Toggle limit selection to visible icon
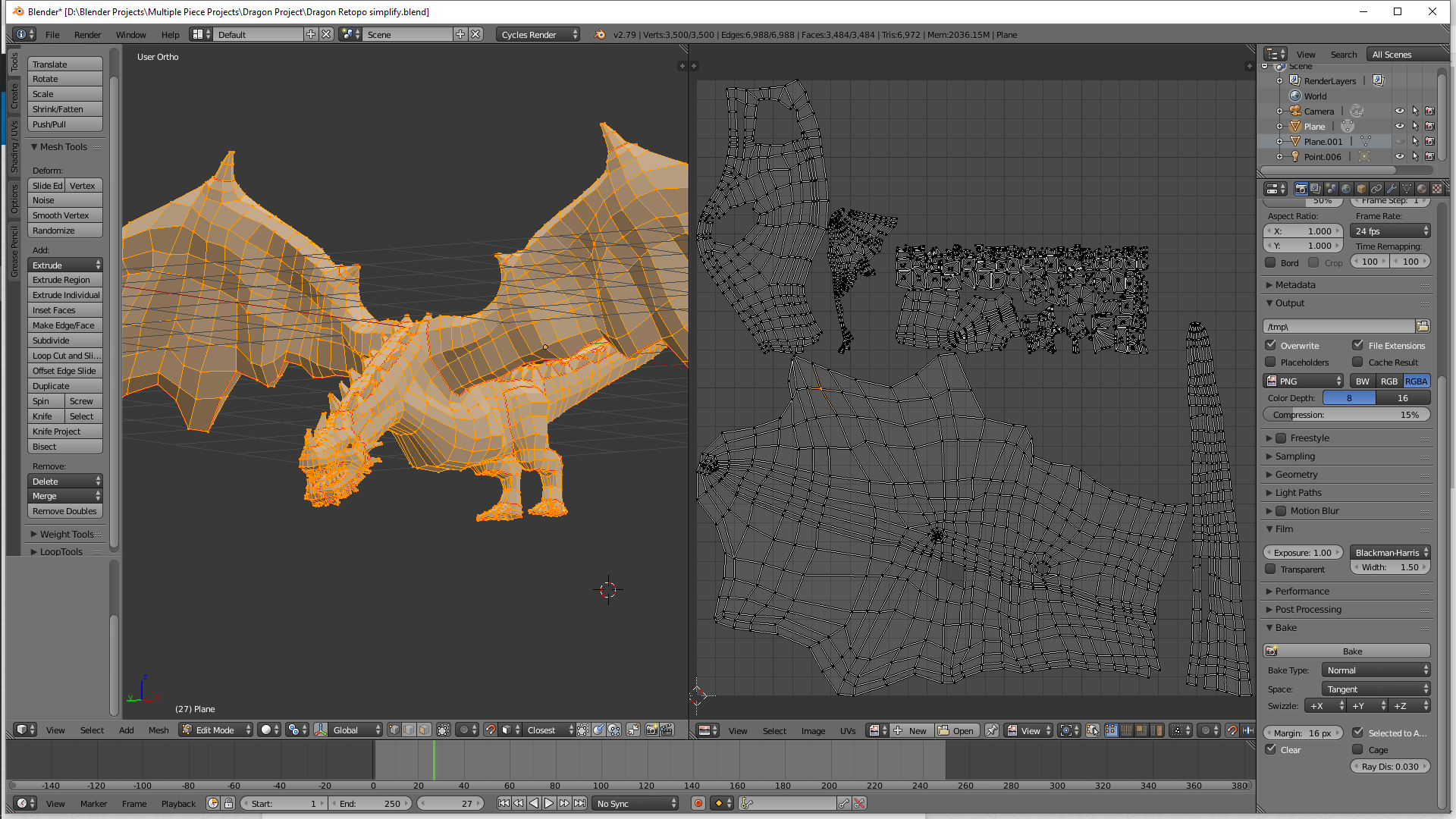The height and width of the screenshot is (819, 1456). click(x=444, y=730)
